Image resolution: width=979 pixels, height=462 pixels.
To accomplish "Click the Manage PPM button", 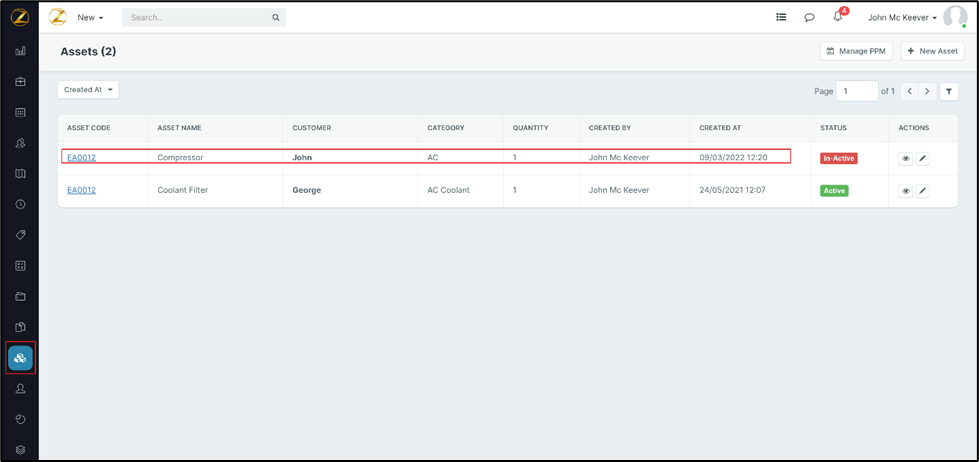I will click(857, 51).
